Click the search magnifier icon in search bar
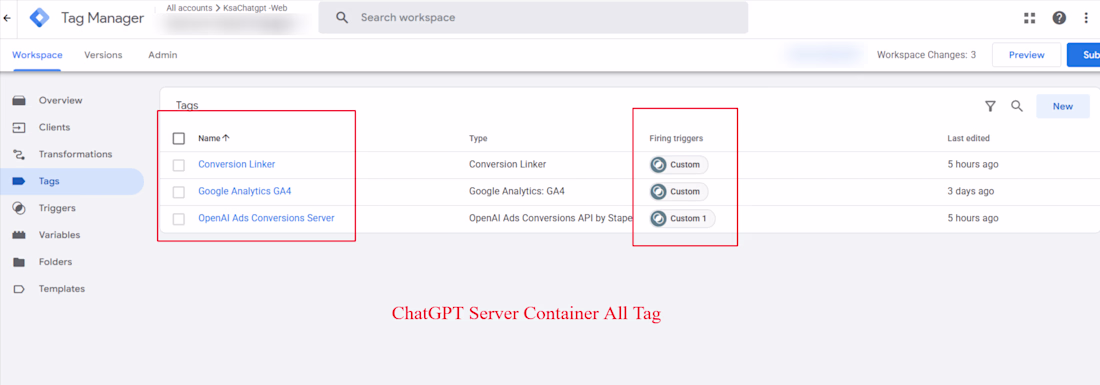 tap(342, 18)
